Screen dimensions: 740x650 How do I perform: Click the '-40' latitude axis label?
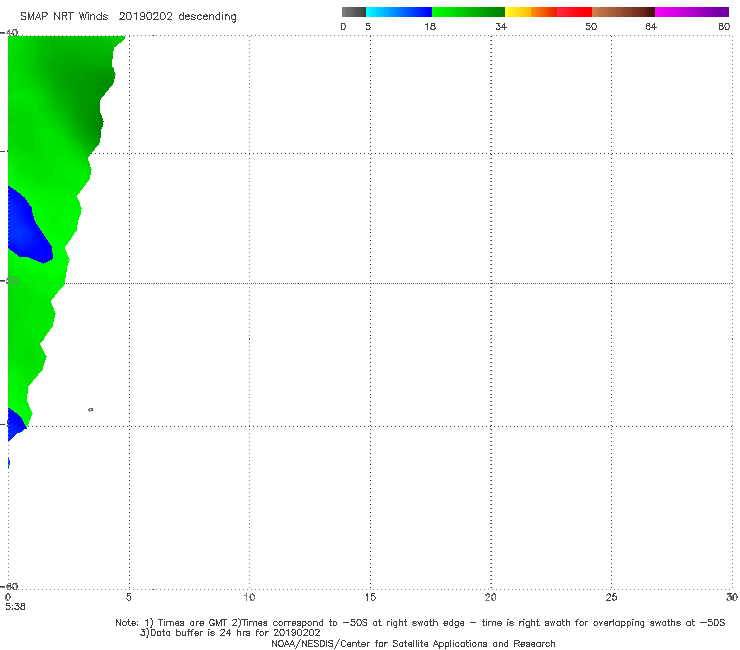click(x=10, y=33)
